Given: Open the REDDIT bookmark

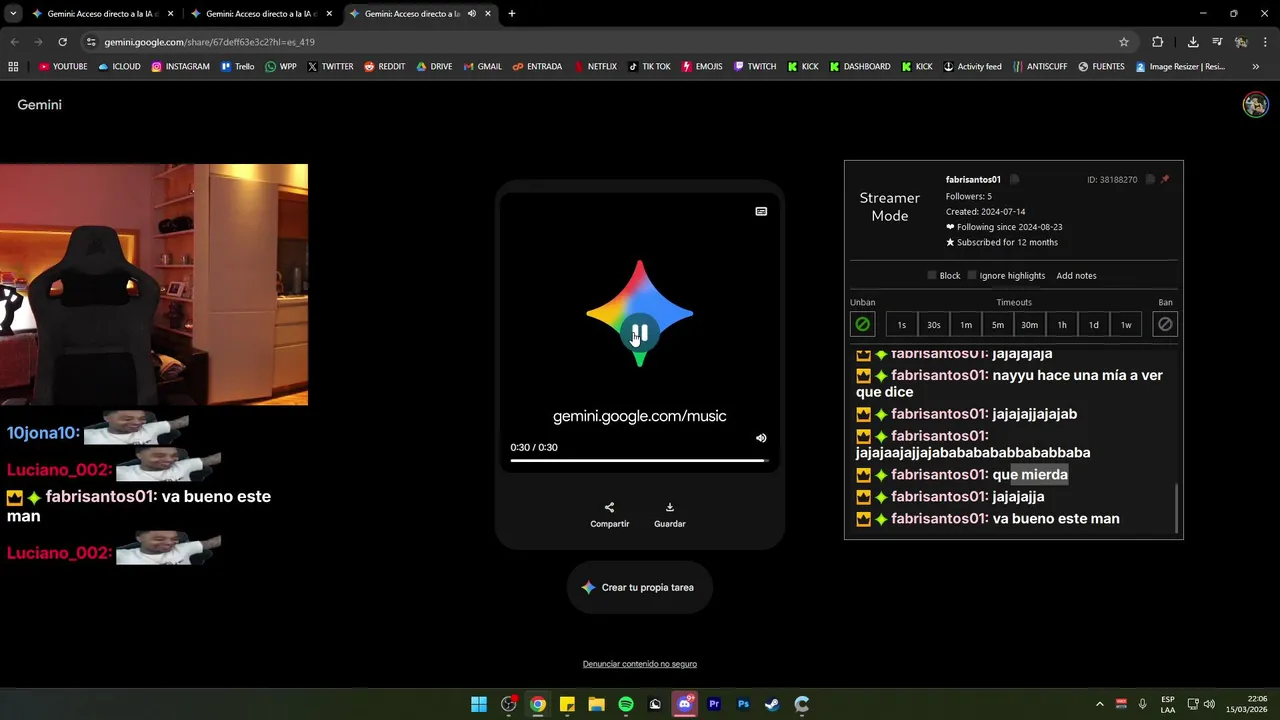Looking at the screenshot, I should tap(385, 67).
